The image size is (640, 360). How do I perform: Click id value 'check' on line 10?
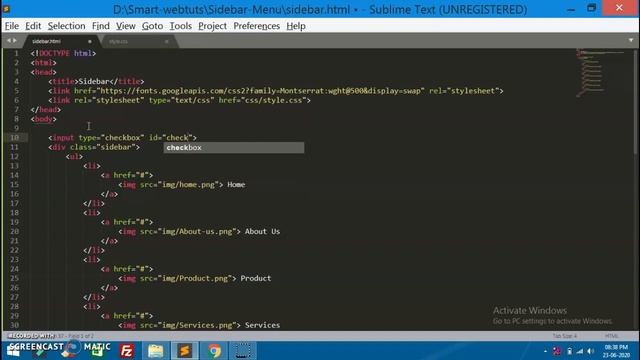coord(179,138)
